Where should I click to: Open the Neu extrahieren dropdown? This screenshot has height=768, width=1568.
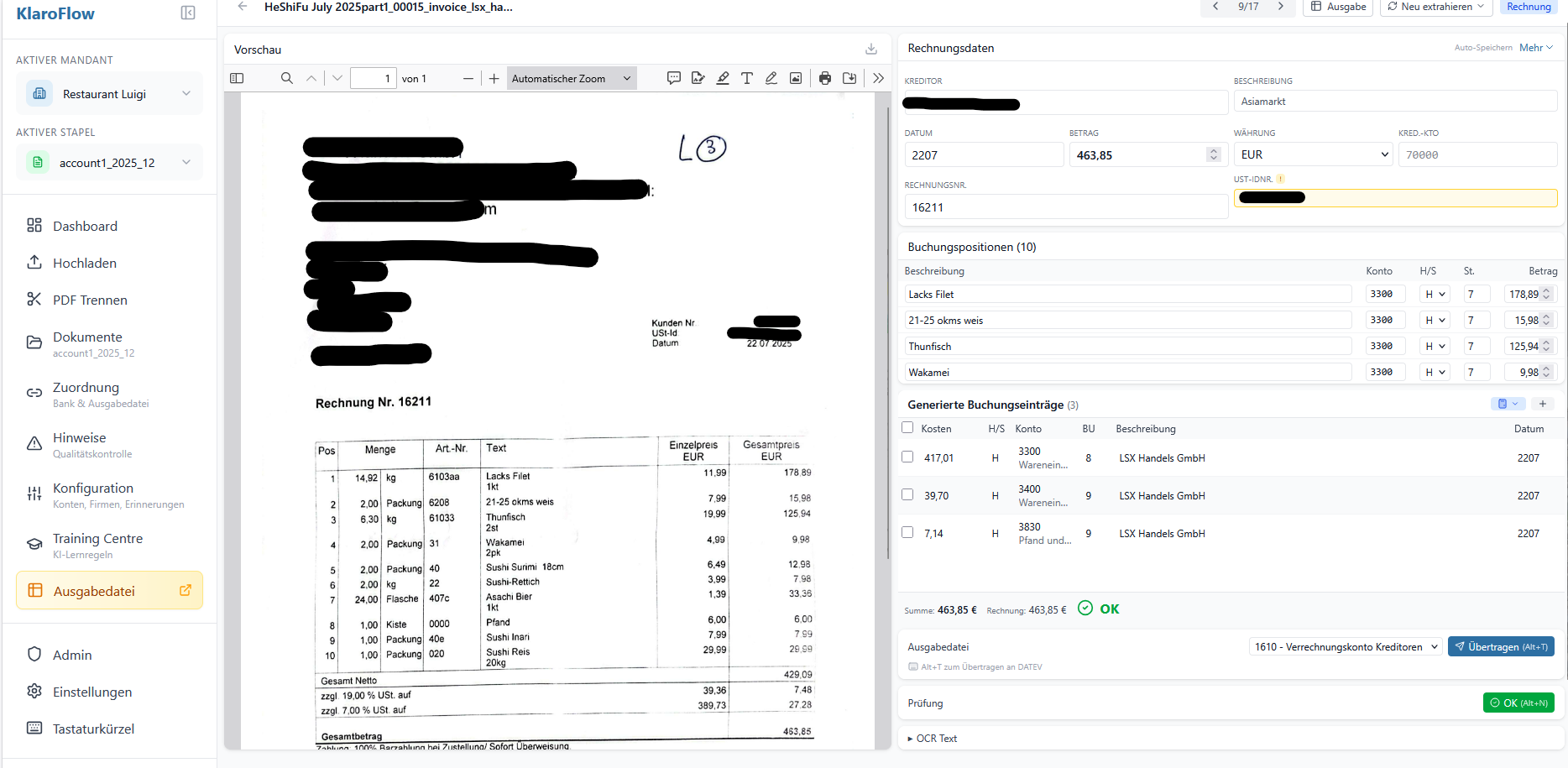(1436, 7)
